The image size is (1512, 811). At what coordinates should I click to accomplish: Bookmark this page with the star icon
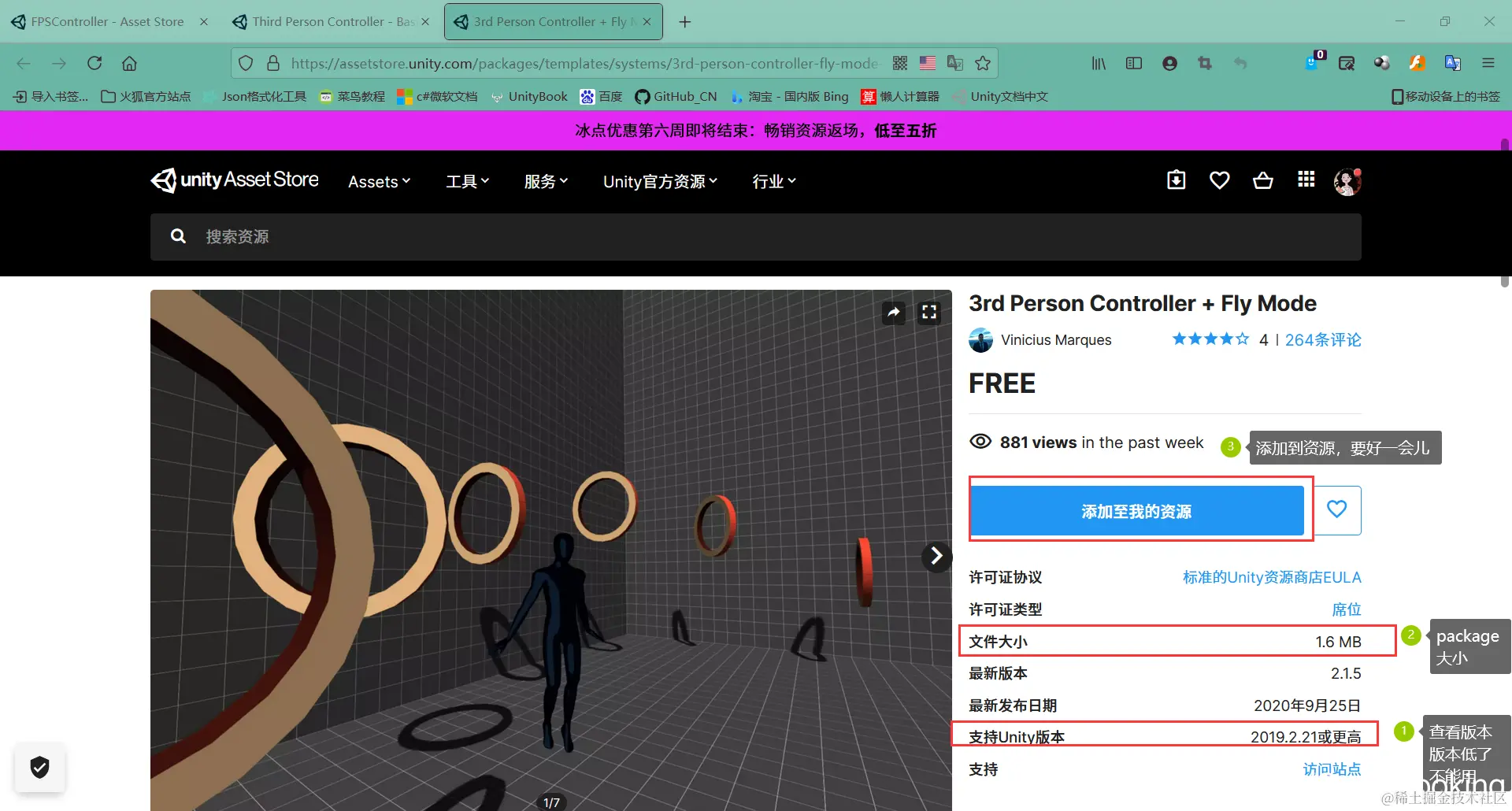point(983,63)
